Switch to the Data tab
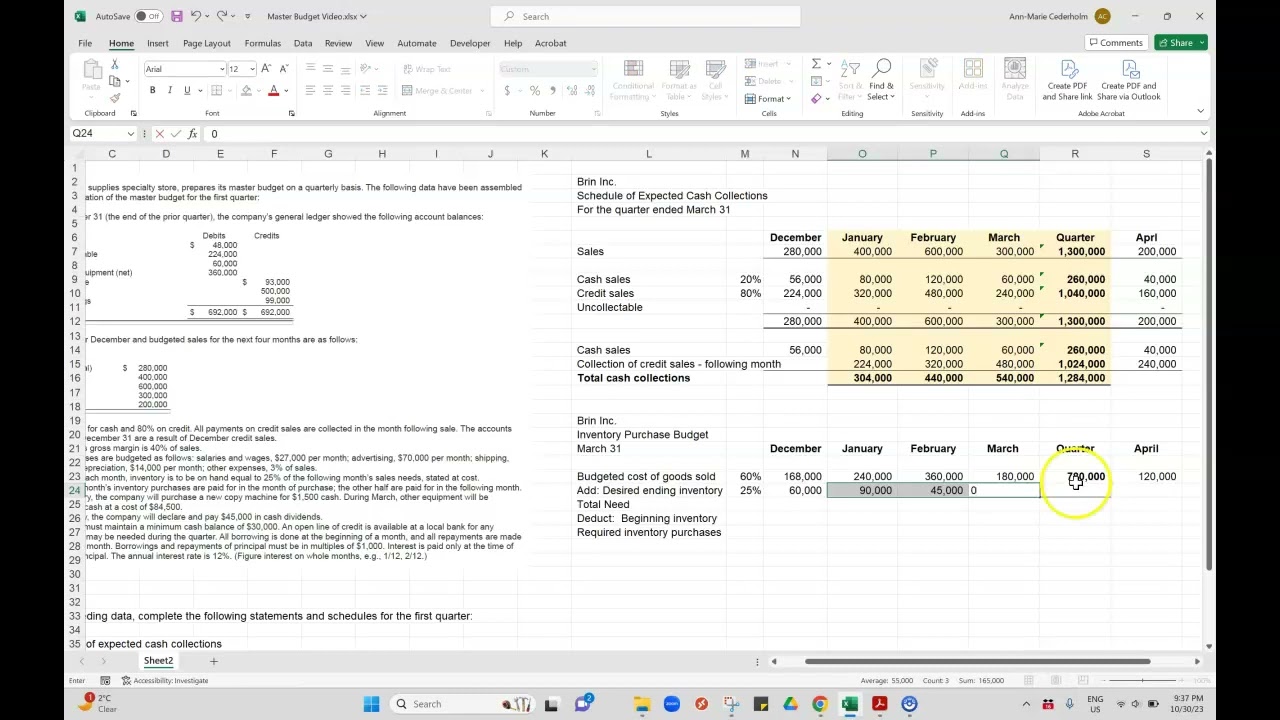Image resolution: width=1280 pixels, height=720 pixels. pyautogui.click(x=302, y=43)
